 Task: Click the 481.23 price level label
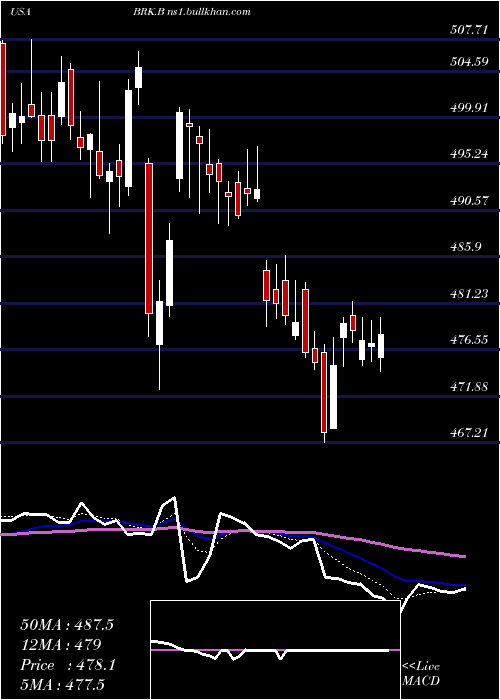(x=470, y=293)
